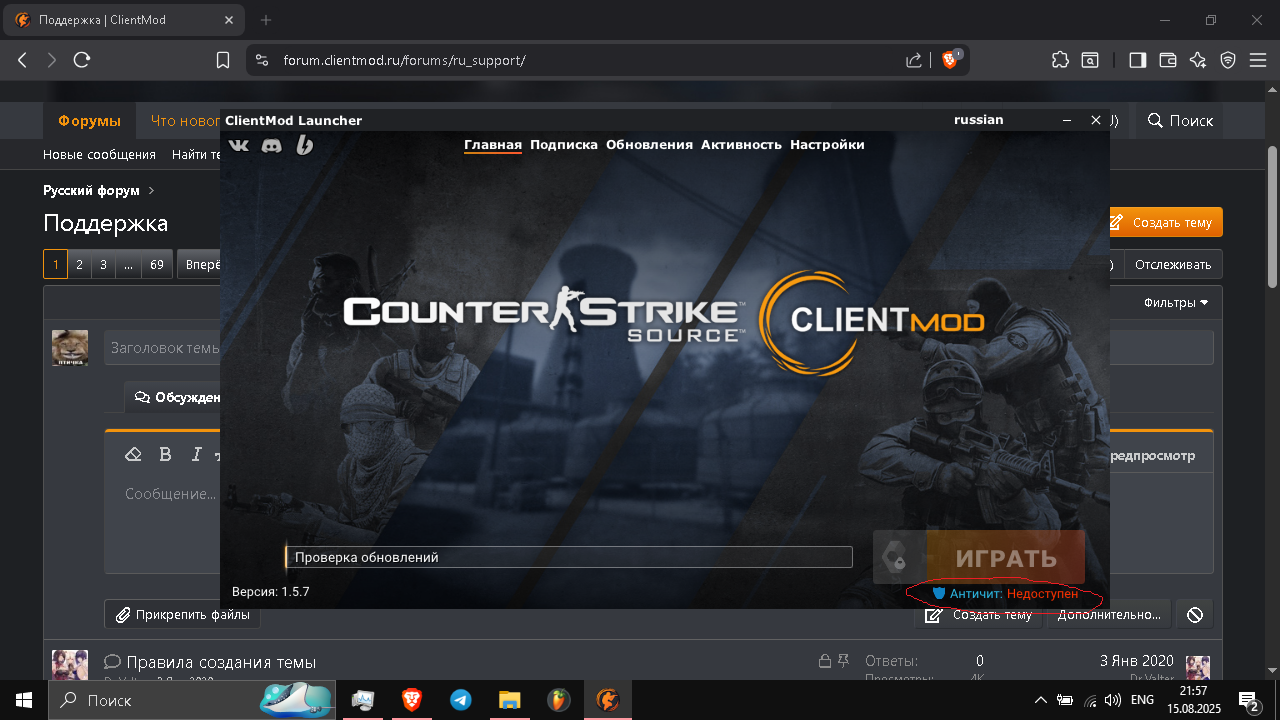Open File Explorer from the taskbar
Image resolution: width=1280 pixels, height=720 pixels.
click(509, 700)
